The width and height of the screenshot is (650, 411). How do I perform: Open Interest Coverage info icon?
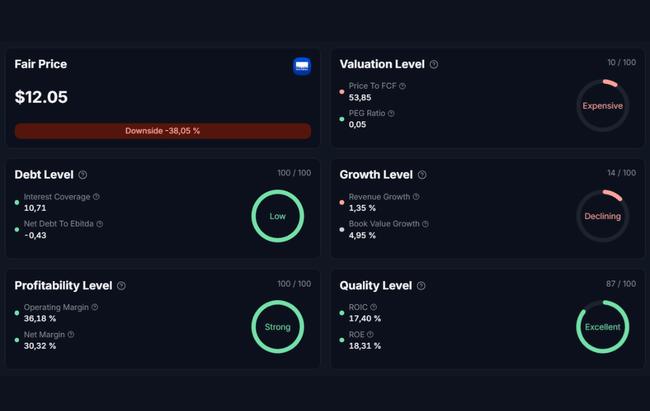click(96, 197)
